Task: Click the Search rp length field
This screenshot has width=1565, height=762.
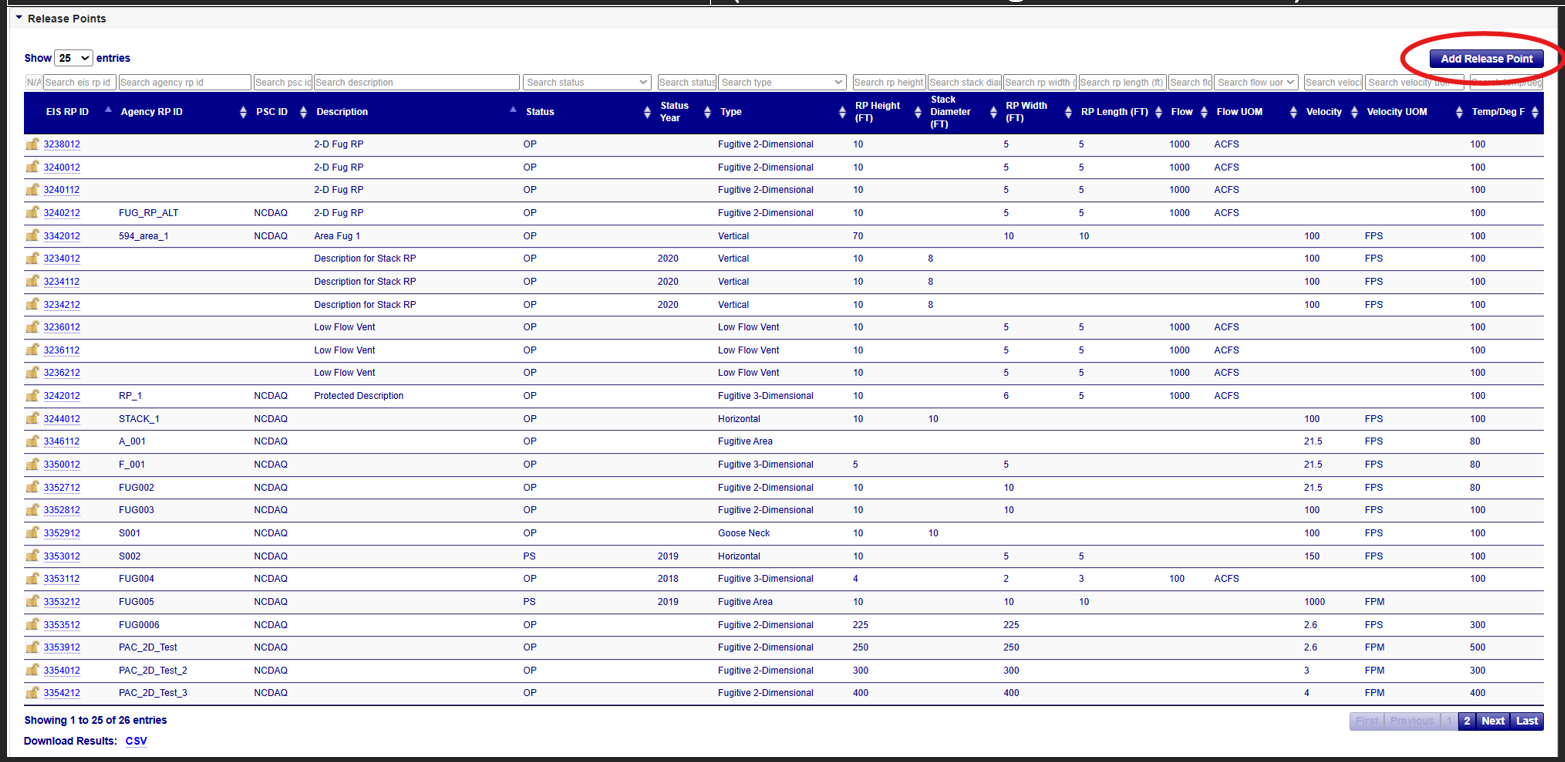Action: (1122, 82)
